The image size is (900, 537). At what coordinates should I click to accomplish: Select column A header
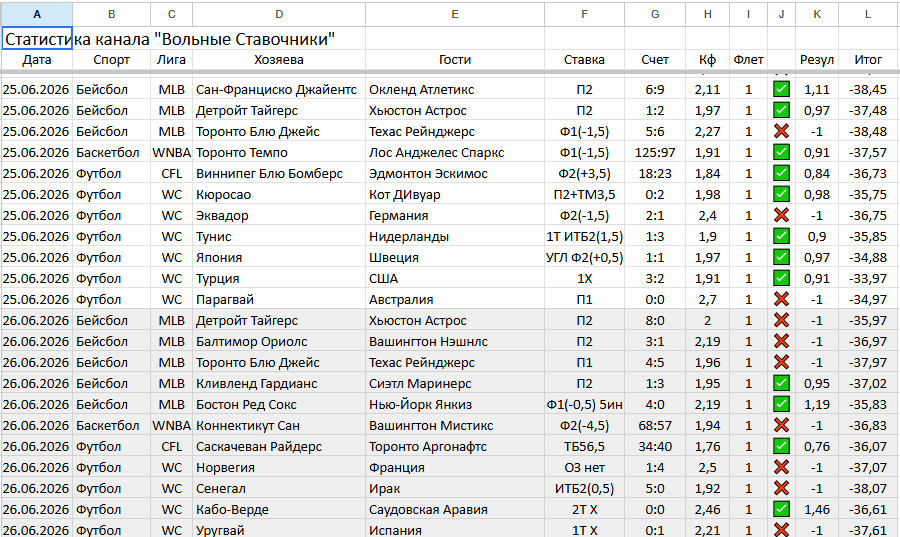tap(37, 14)
